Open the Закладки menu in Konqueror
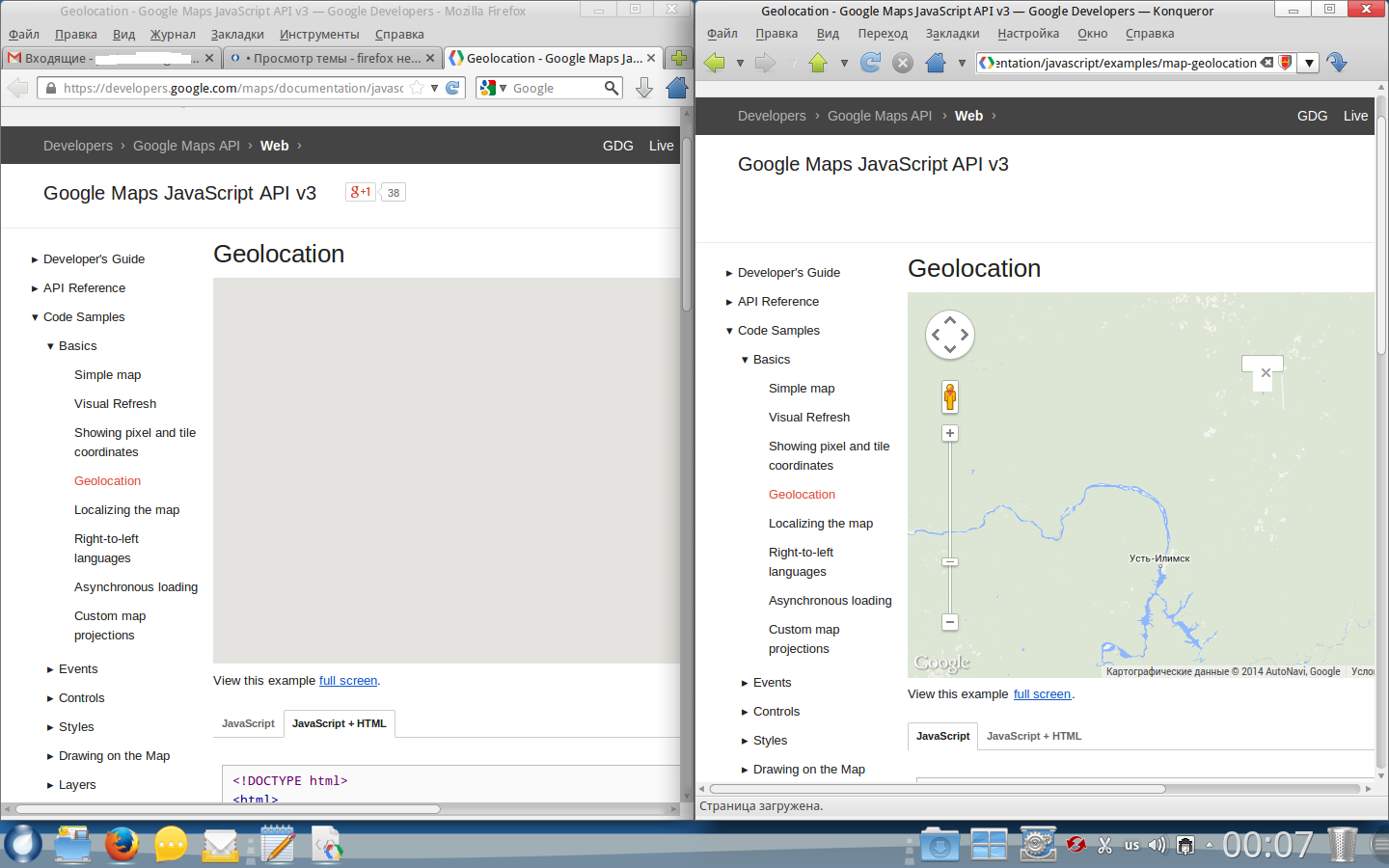The height and width of the screenshot is (868, 1389). click(952, 34)
